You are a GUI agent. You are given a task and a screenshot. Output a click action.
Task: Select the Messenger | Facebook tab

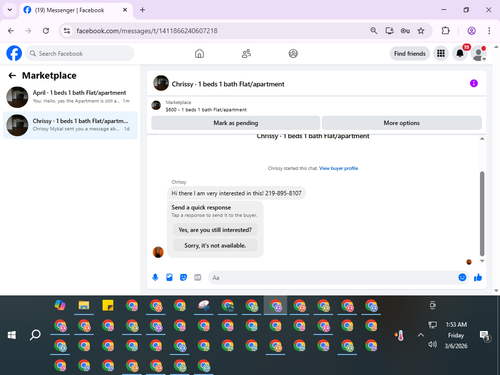[76, 10]
